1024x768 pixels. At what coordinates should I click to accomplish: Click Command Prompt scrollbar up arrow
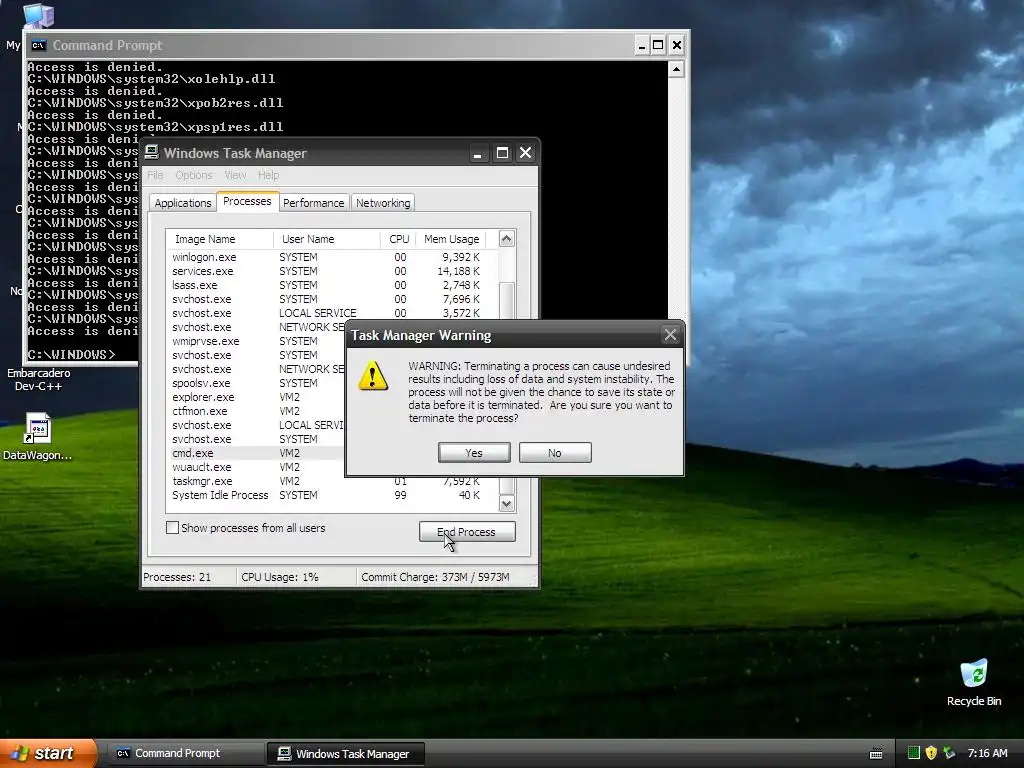coord(677,69)
